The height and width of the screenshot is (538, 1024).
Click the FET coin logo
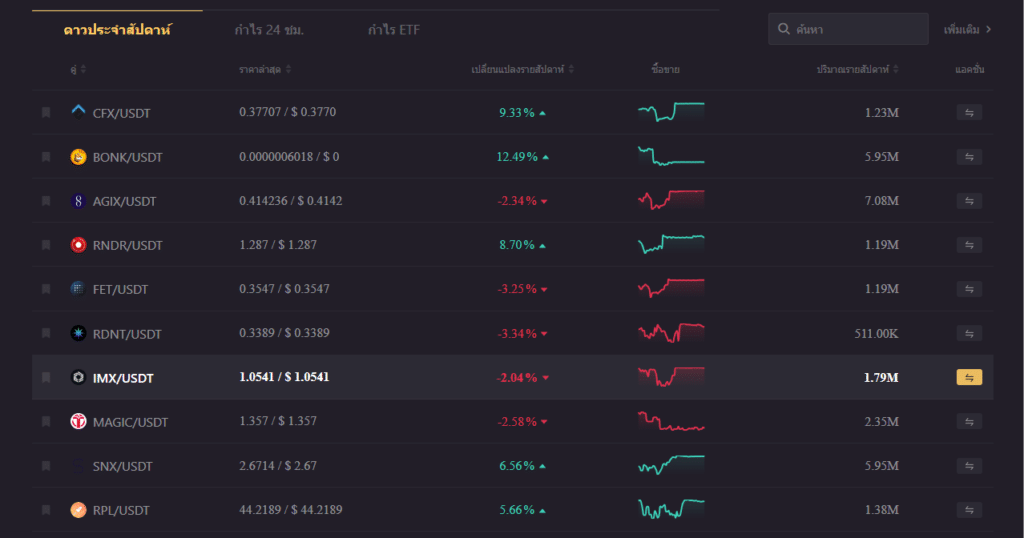pyautogui.click(x=78, y=289)
